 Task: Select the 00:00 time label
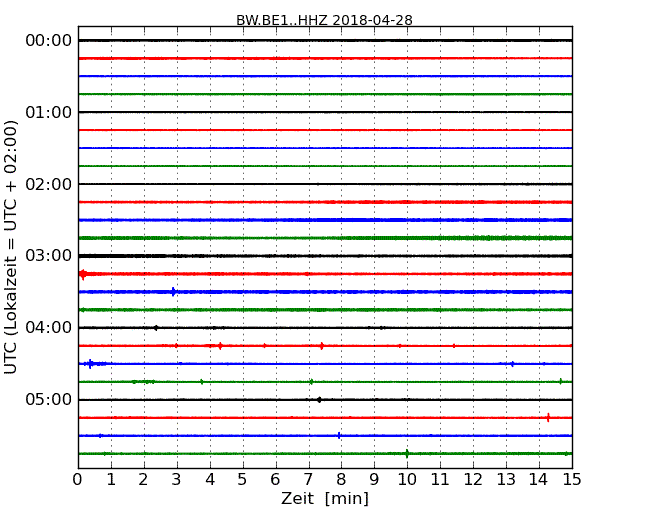pyautogui.click(x=49, y=41)
